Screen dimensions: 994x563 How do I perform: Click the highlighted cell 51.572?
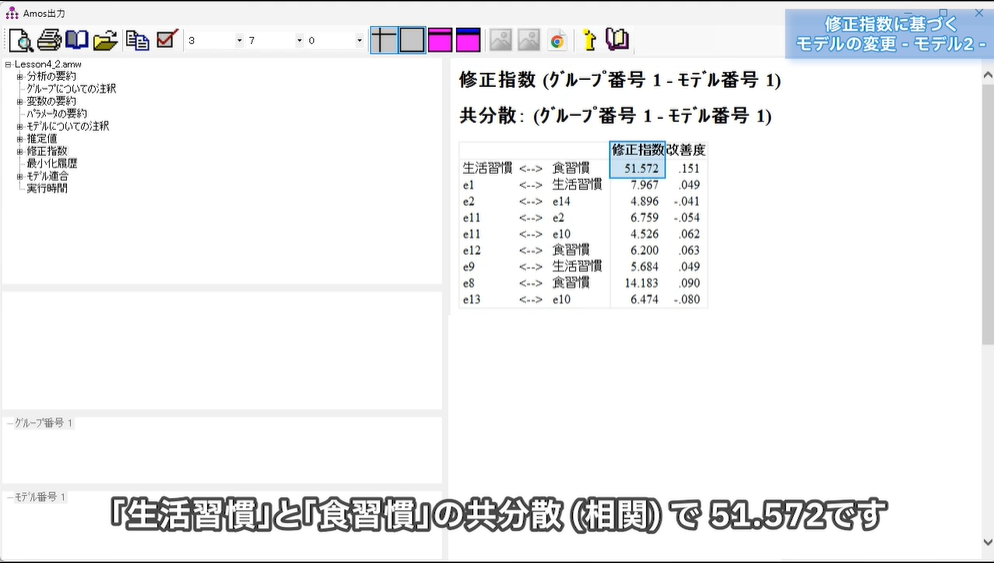[638, 168]
